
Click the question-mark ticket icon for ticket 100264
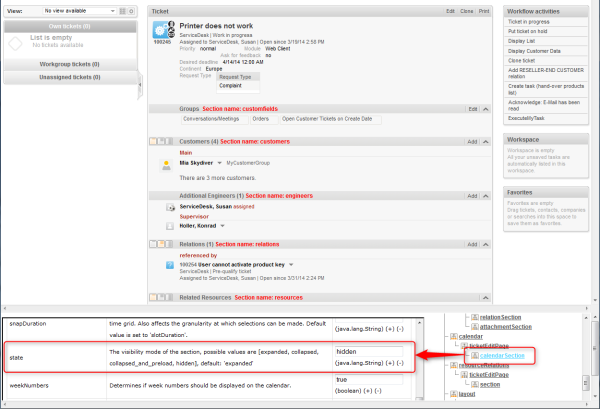pyautogui.click(x=170, y=265)
